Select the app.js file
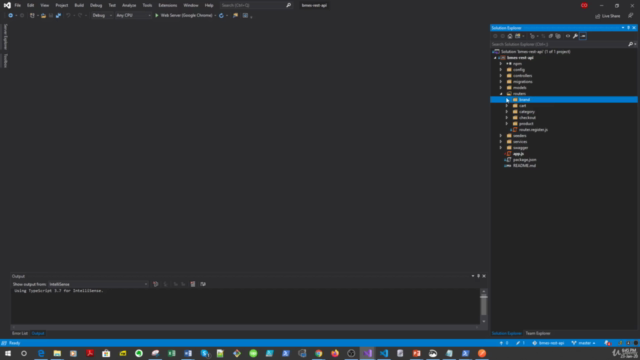This screenshot has width=640, height=360. point(518,154)
